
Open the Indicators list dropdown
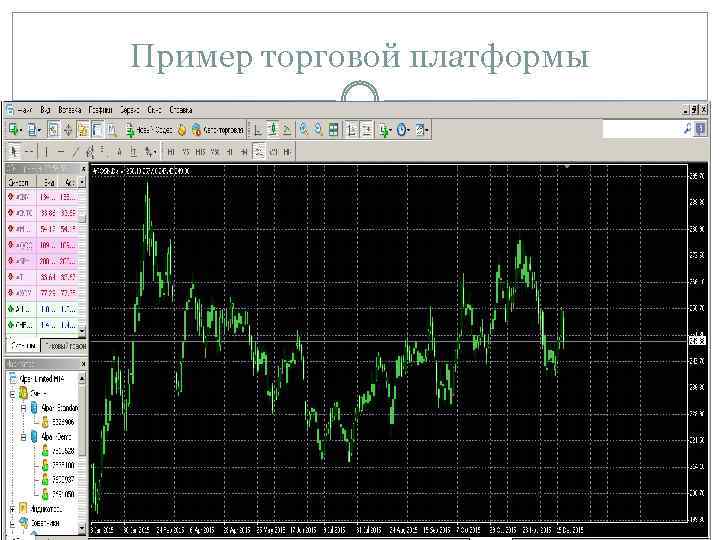pyautogui.click(x=385, y=130)
